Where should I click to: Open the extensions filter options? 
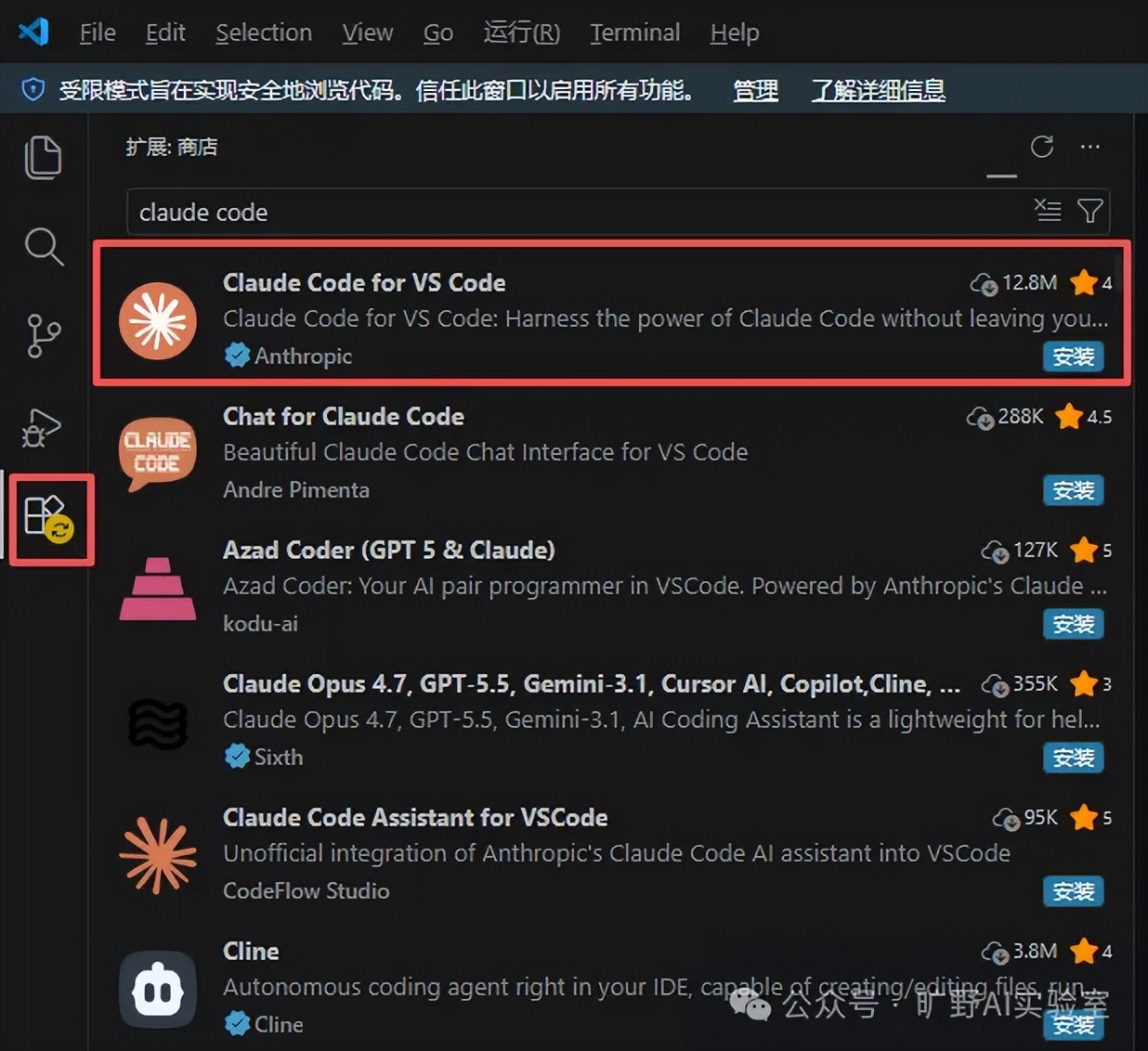click(1090, 211)
